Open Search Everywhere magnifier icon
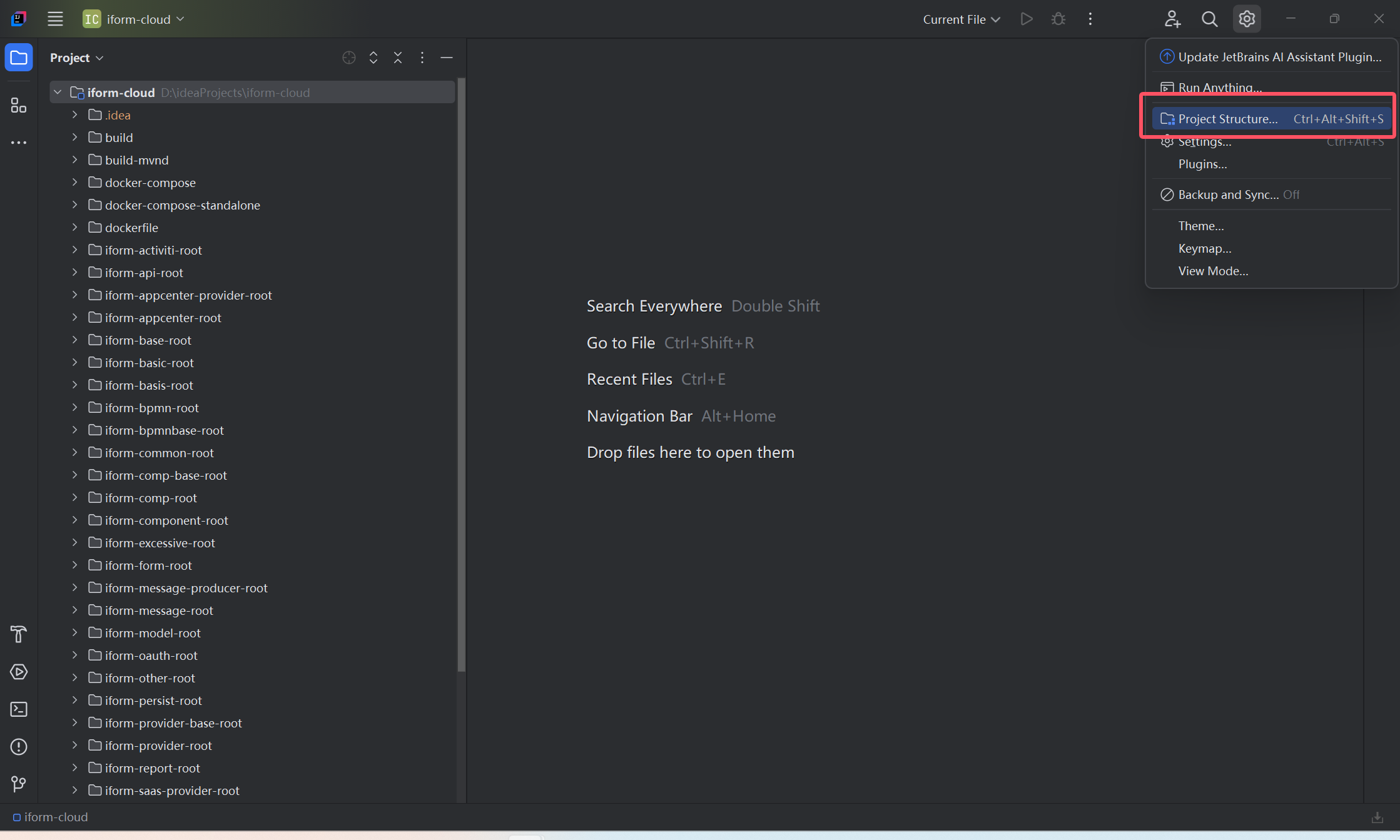1400x840 pixels. [x=1209, y=19]
